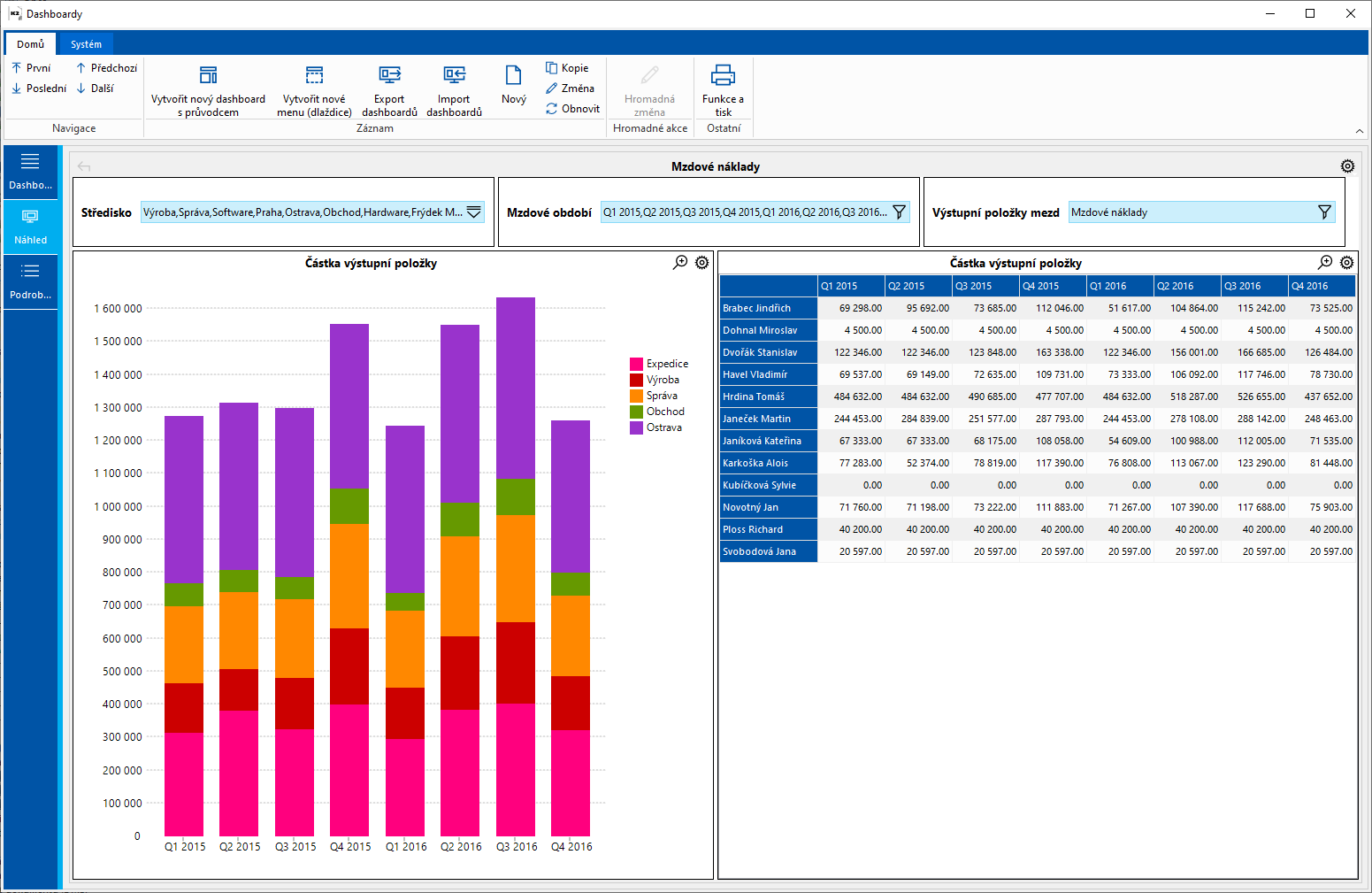Select the Podrob... sidebar tab

[x=31, y=281]
